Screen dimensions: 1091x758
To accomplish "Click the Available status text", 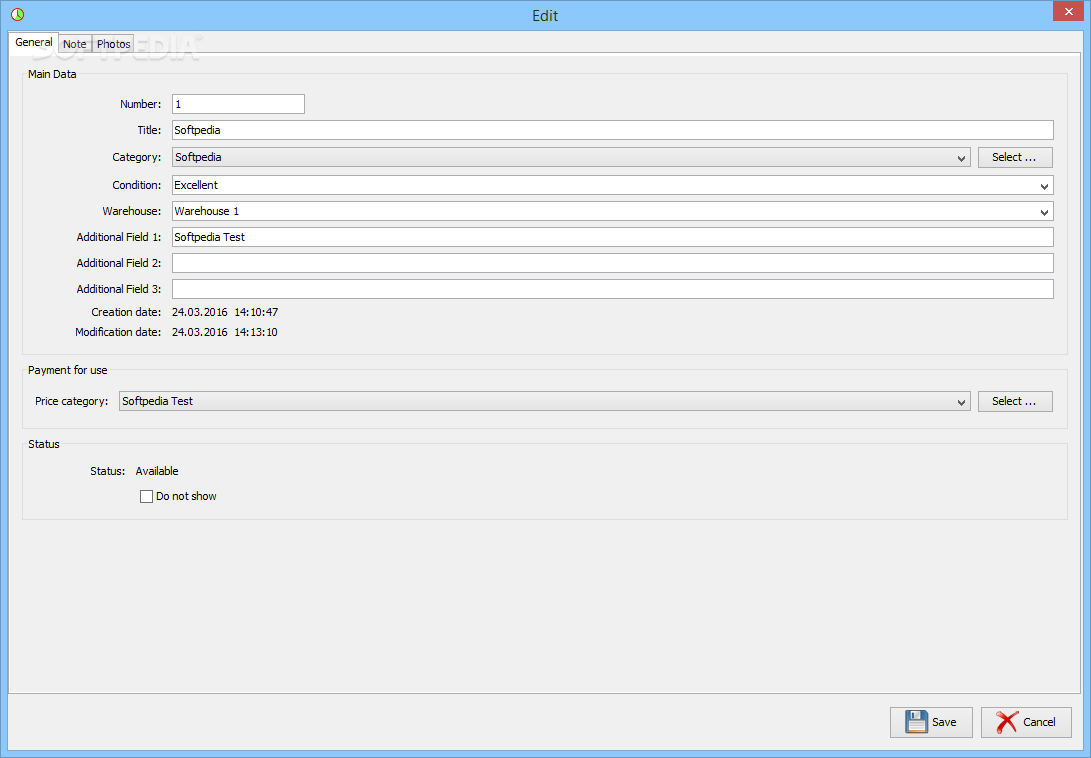I will click(x=157, y=471).
